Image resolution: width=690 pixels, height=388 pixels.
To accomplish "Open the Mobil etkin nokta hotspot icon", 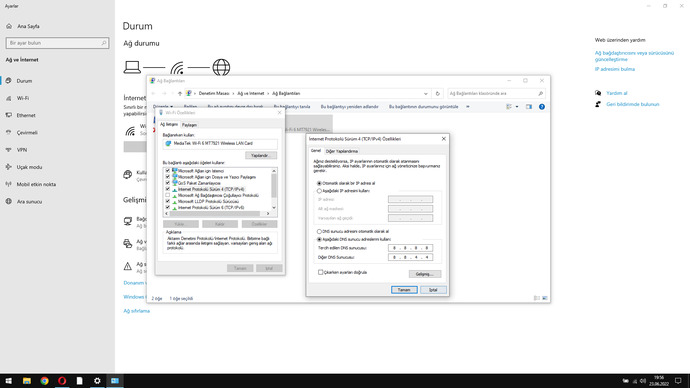I will coord(8,184).
